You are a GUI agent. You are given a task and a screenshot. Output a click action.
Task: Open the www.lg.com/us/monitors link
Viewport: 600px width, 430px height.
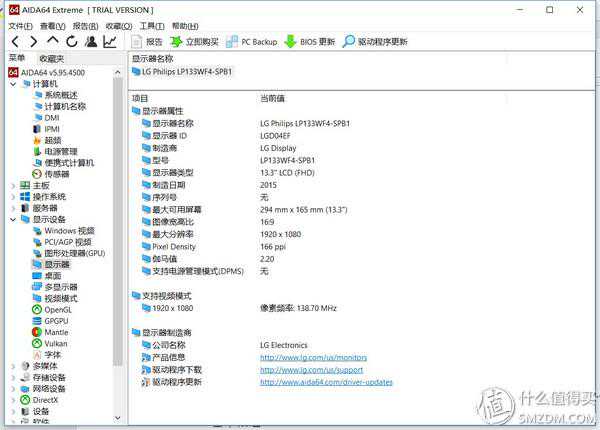(313, 357)
